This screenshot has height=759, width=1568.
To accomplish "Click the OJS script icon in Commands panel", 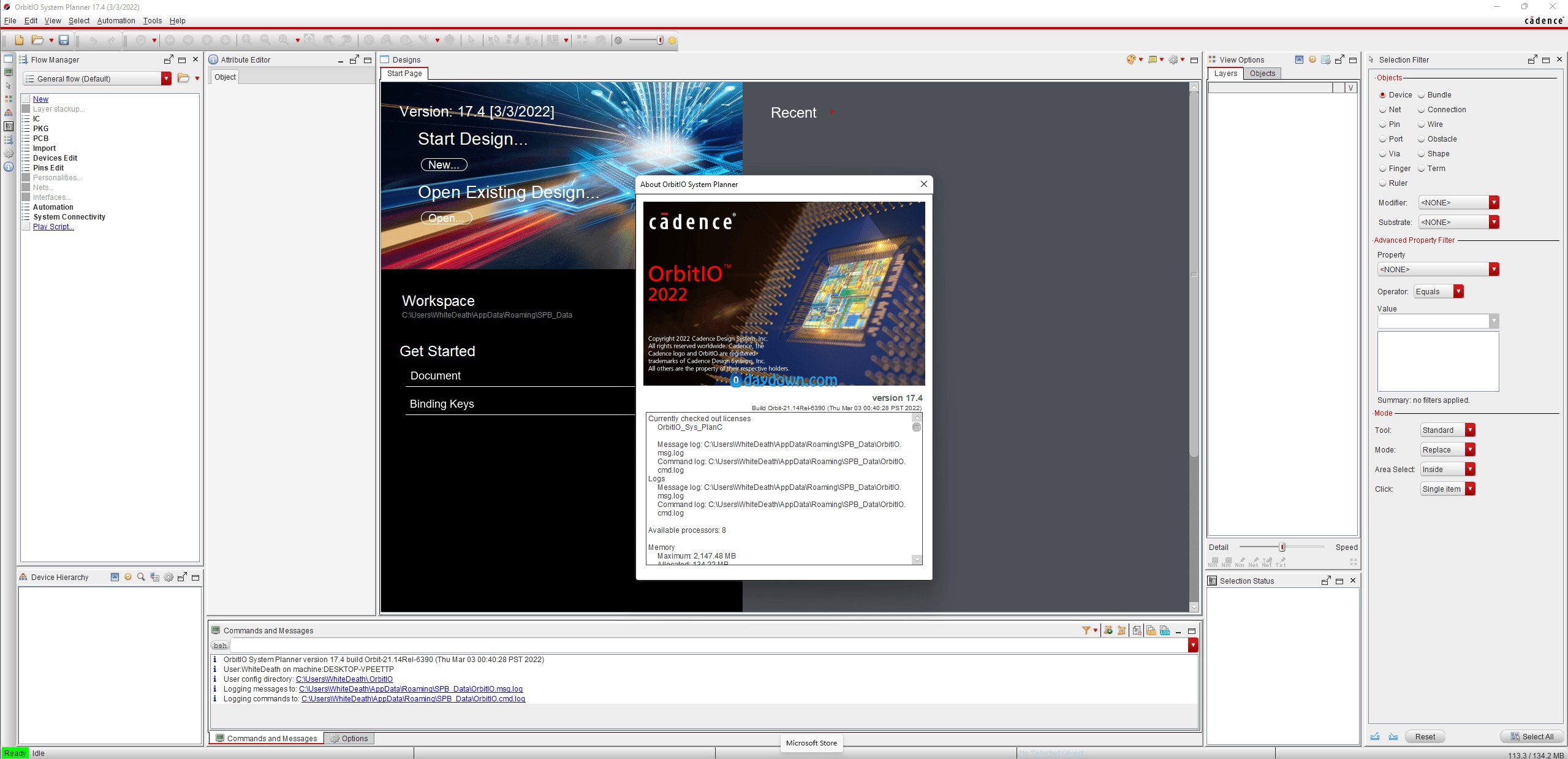I will coord(1151,630).
